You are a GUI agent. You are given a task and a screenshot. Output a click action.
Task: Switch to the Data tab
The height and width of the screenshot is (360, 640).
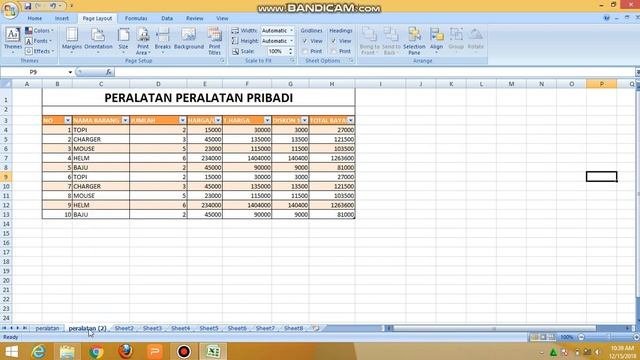[167, 18]
